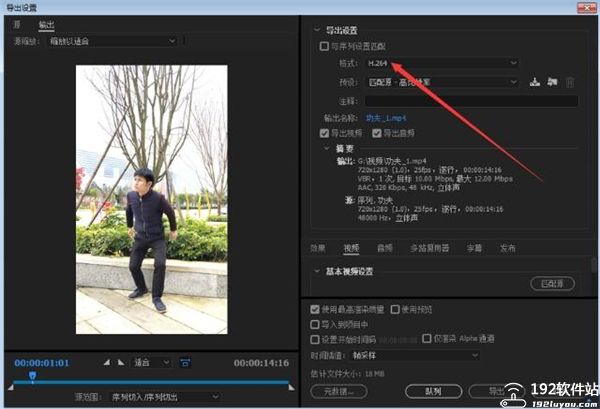This screenshot has width=600, height=409.
Task: Click the delete preset trash icon
Action: click(x=570, y=81)
